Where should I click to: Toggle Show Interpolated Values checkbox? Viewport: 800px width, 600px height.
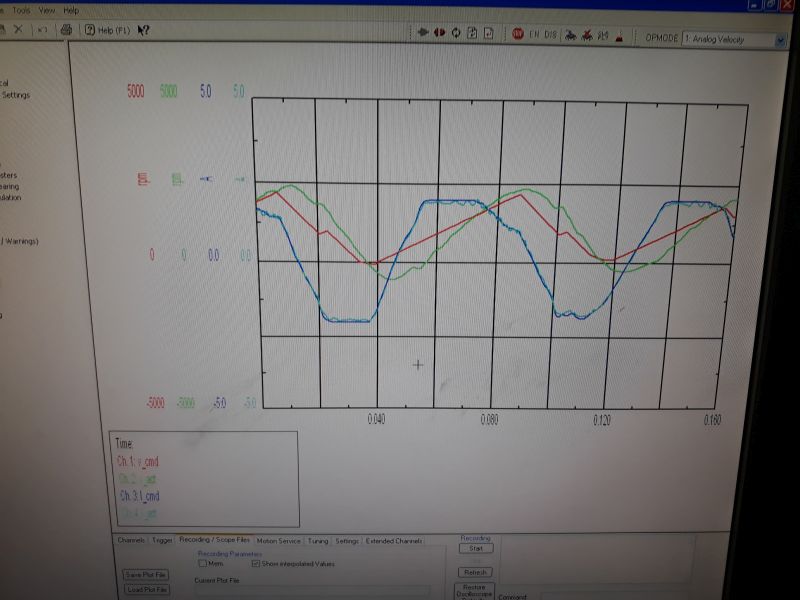pos(256,563)
